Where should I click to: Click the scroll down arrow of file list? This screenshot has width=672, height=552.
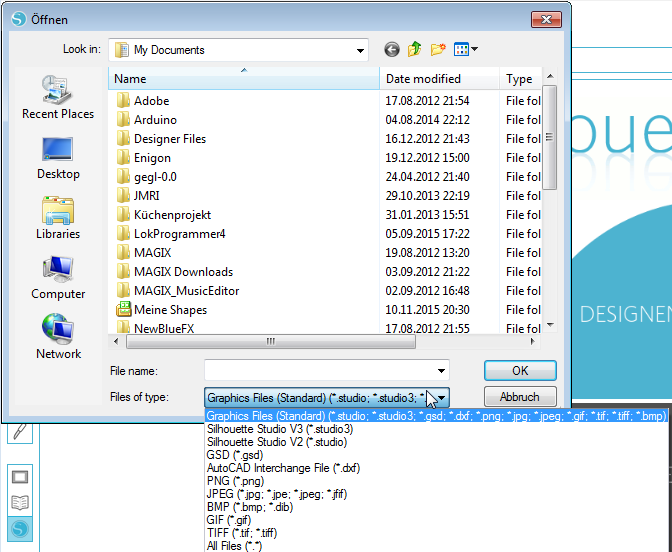[550, 325]
